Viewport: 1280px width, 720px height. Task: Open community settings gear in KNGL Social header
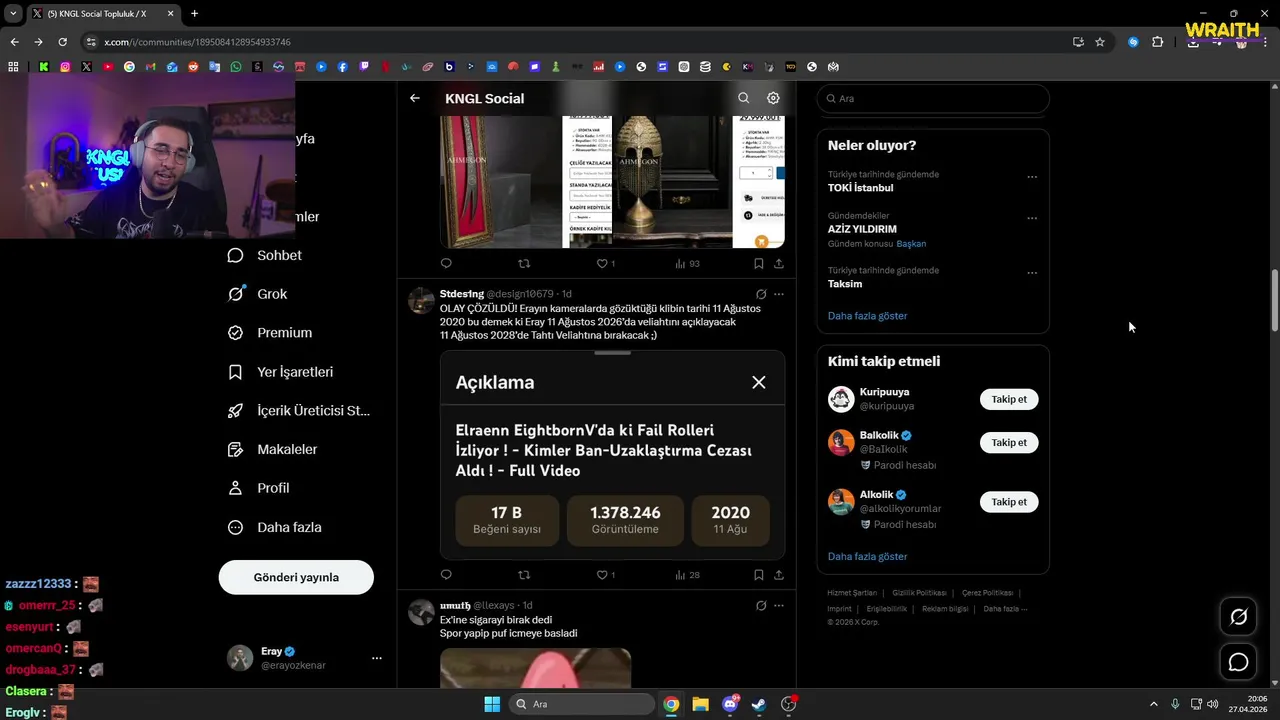pyautogui.click(x=773, y=98)
